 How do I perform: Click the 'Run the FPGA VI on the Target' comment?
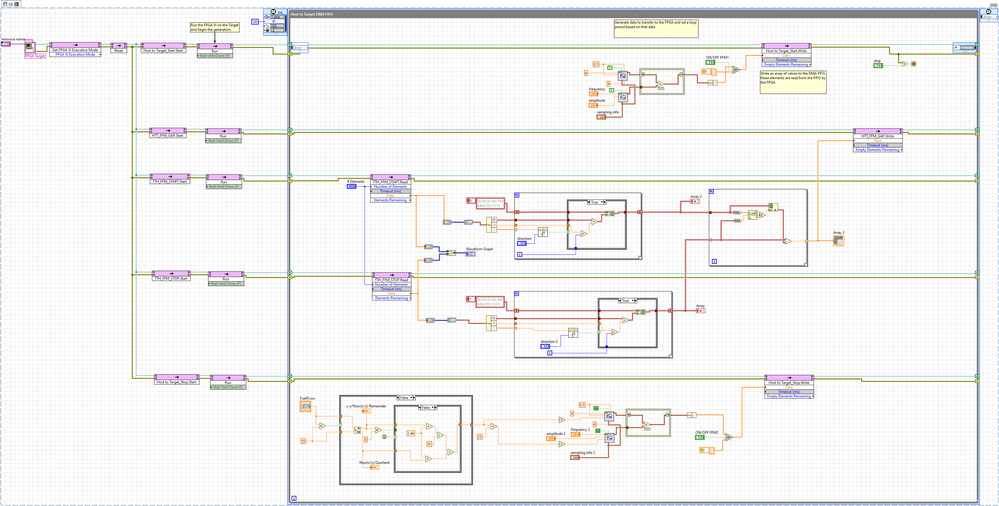coord(215,27)
